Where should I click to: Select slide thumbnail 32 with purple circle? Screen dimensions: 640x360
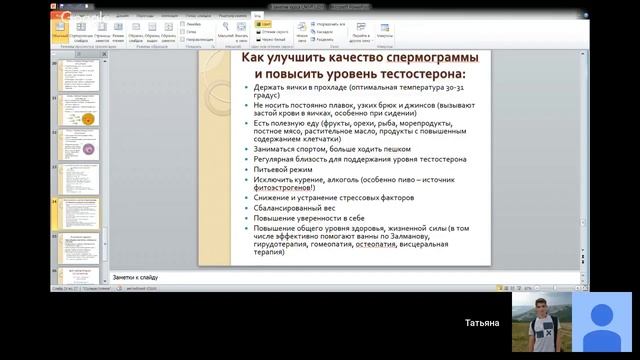79,145
